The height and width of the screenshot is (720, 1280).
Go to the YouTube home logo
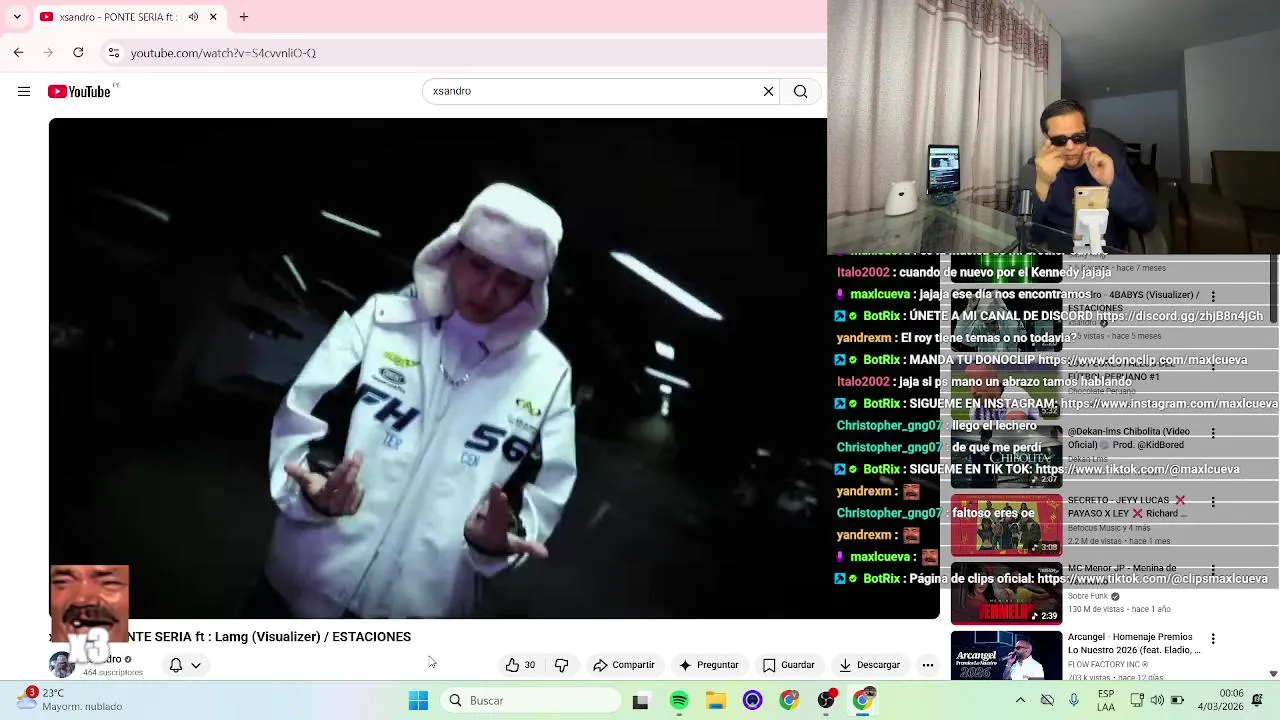tap(79, 91)
